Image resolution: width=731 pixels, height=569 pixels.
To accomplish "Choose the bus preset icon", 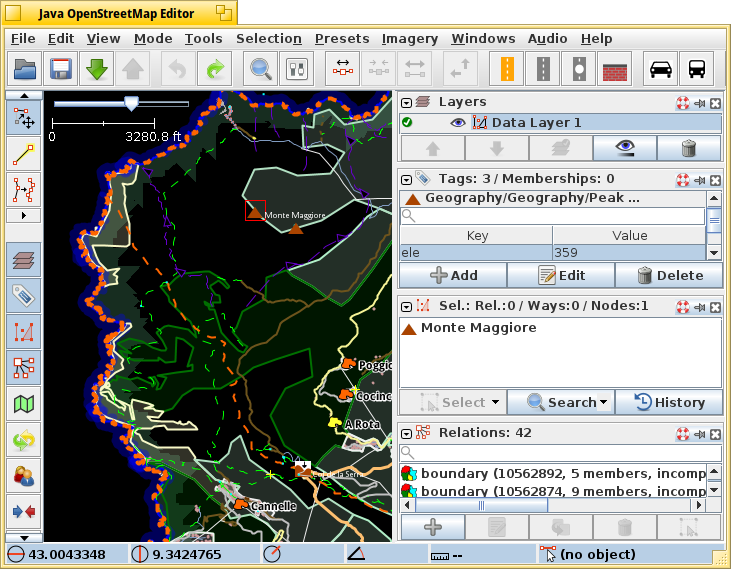I will 697,69.
